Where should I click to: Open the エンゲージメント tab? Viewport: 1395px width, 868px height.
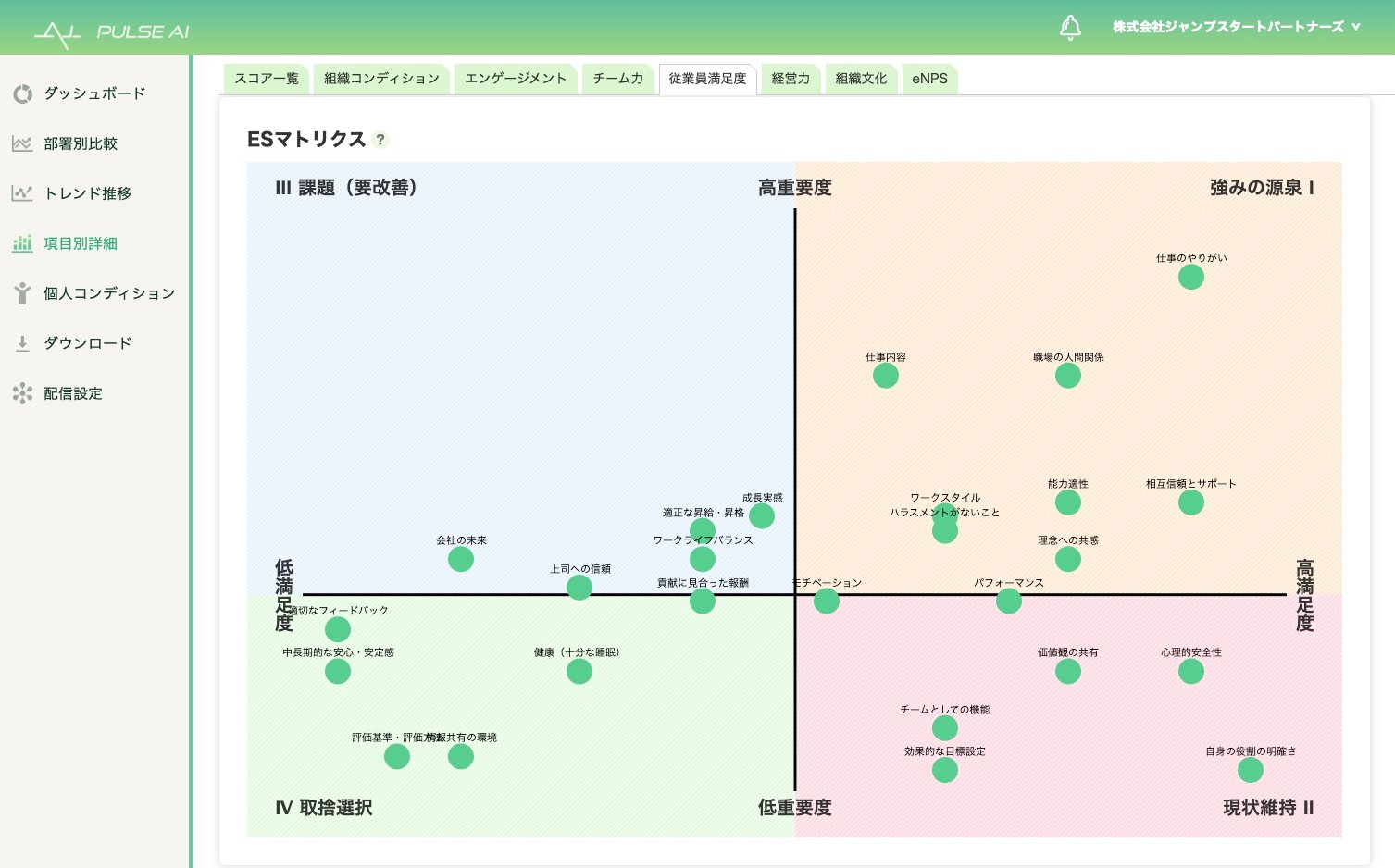pos(516,79)
